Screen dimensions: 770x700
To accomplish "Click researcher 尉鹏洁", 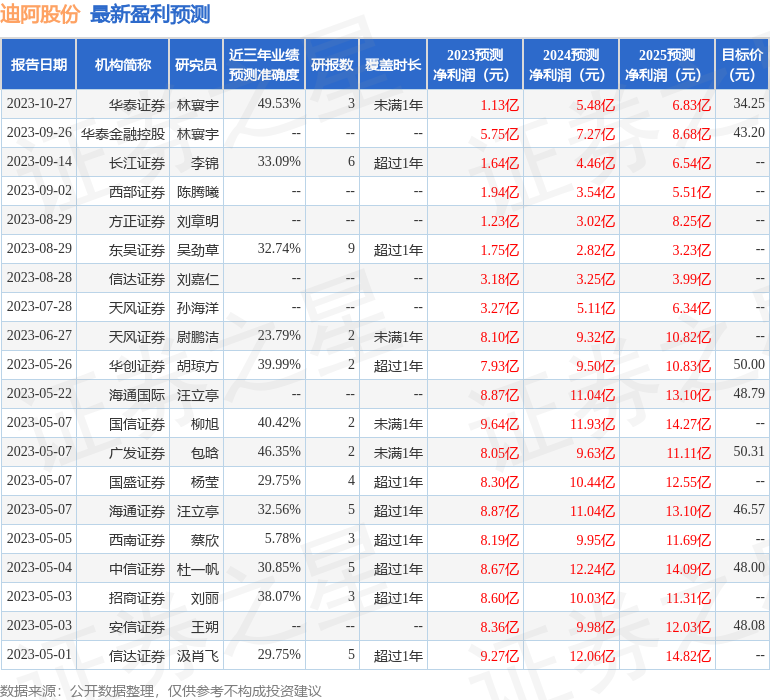I will point(198,337).
